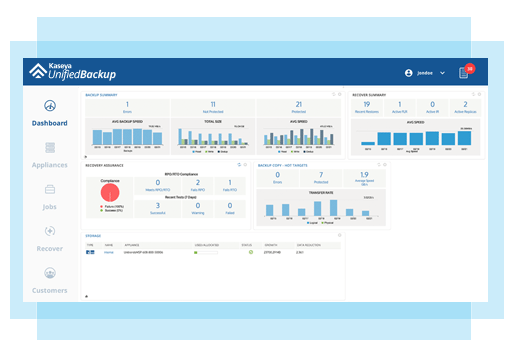Viewport: 512px width, 360px height.
Task: Open the storage name link in table
Action: coord(109,252)
